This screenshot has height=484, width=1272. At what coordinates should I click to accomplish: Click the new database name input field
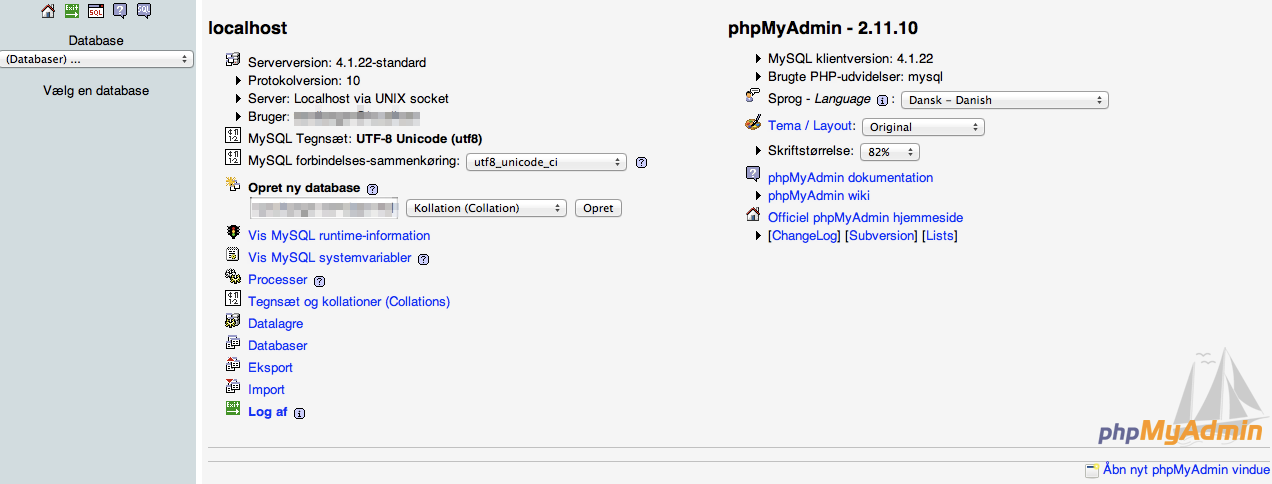point(324,208)
